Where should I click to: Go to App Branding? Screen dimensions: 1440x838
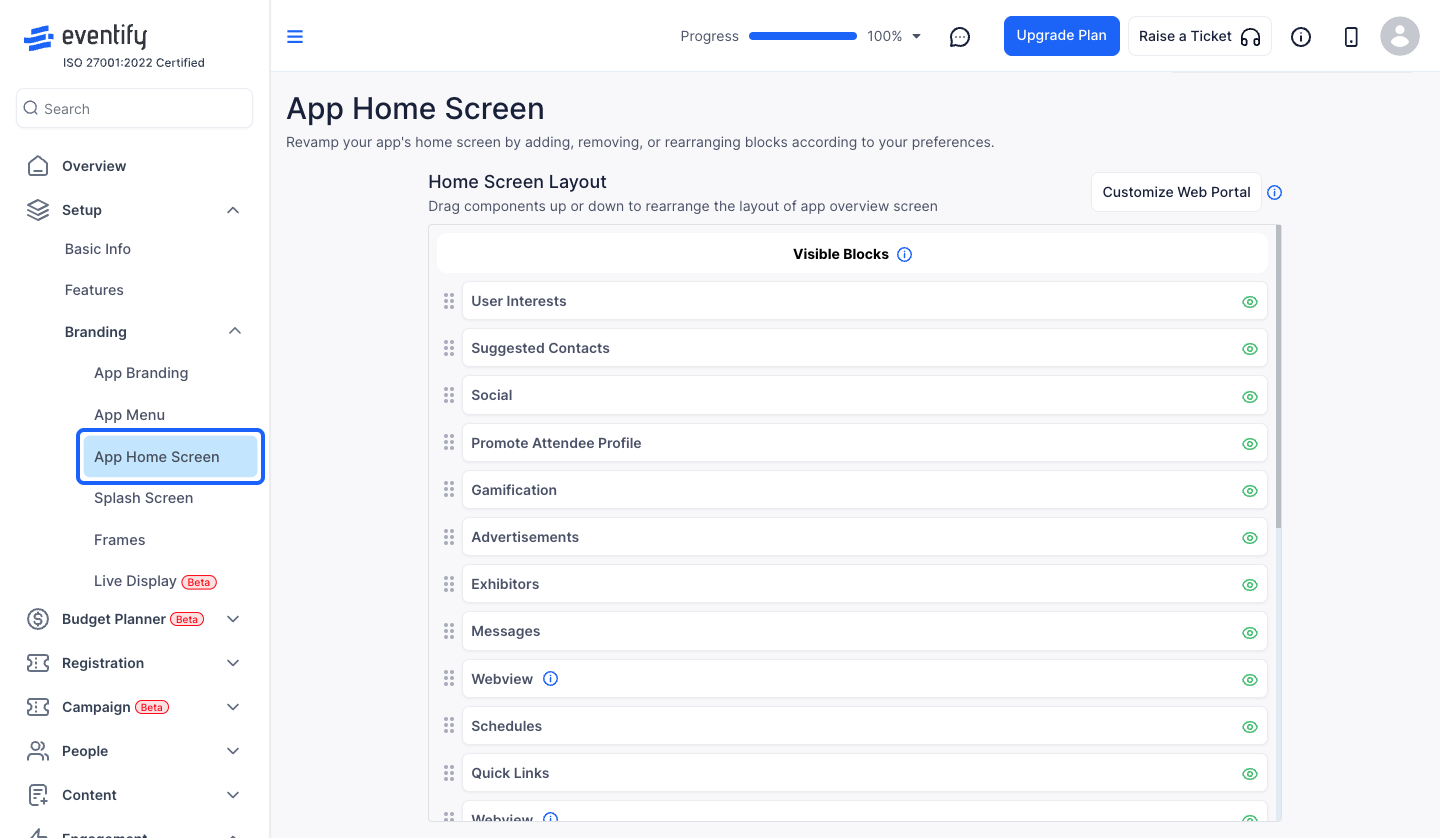141,373
